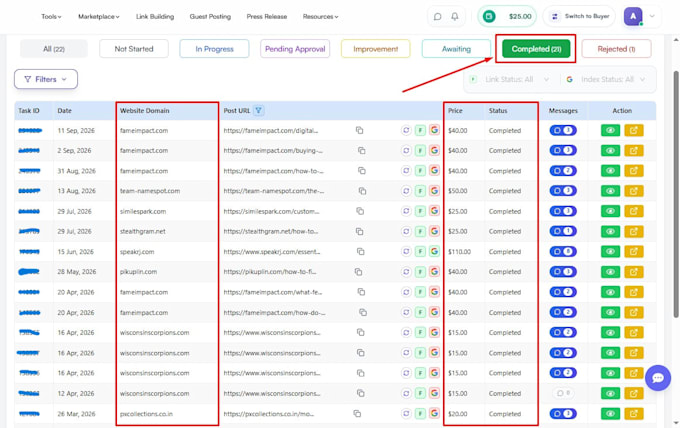Viewport: 680px width, 428px height.
Task: View task details for pxcollections.co.in row
Action: point(610,414)
